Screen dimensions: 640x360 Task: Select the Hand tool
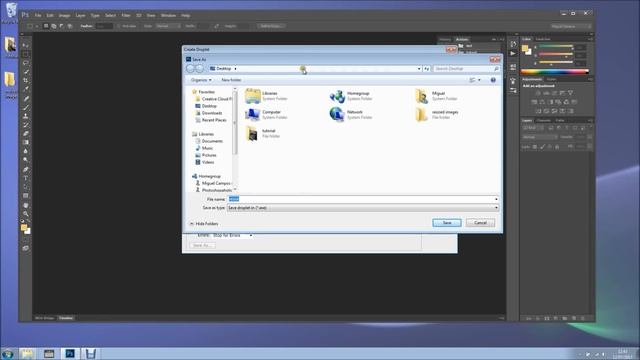(x=26, y=205)
